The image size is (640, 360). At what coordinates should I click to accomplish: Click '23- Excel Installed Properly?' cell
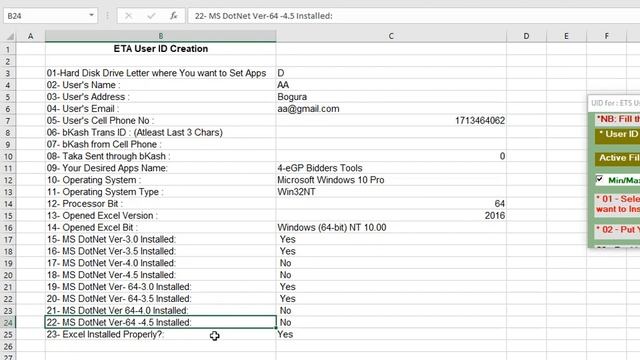[160, 334]
